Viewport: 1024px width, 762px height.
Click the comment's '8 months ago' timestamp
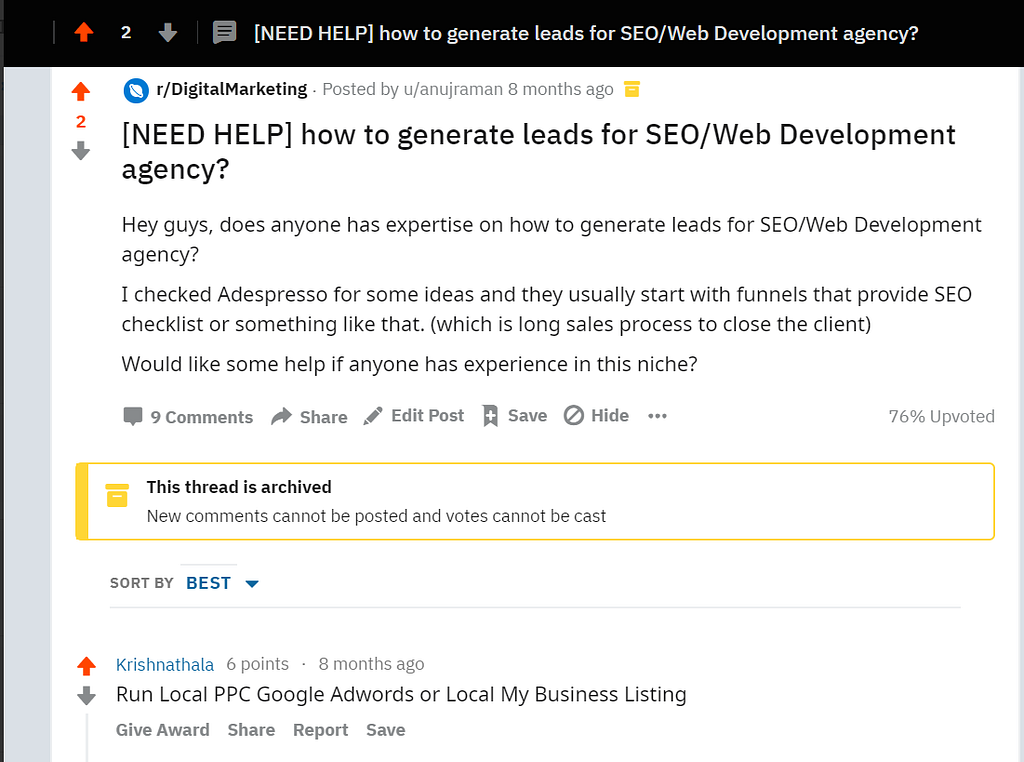[371, 664]
